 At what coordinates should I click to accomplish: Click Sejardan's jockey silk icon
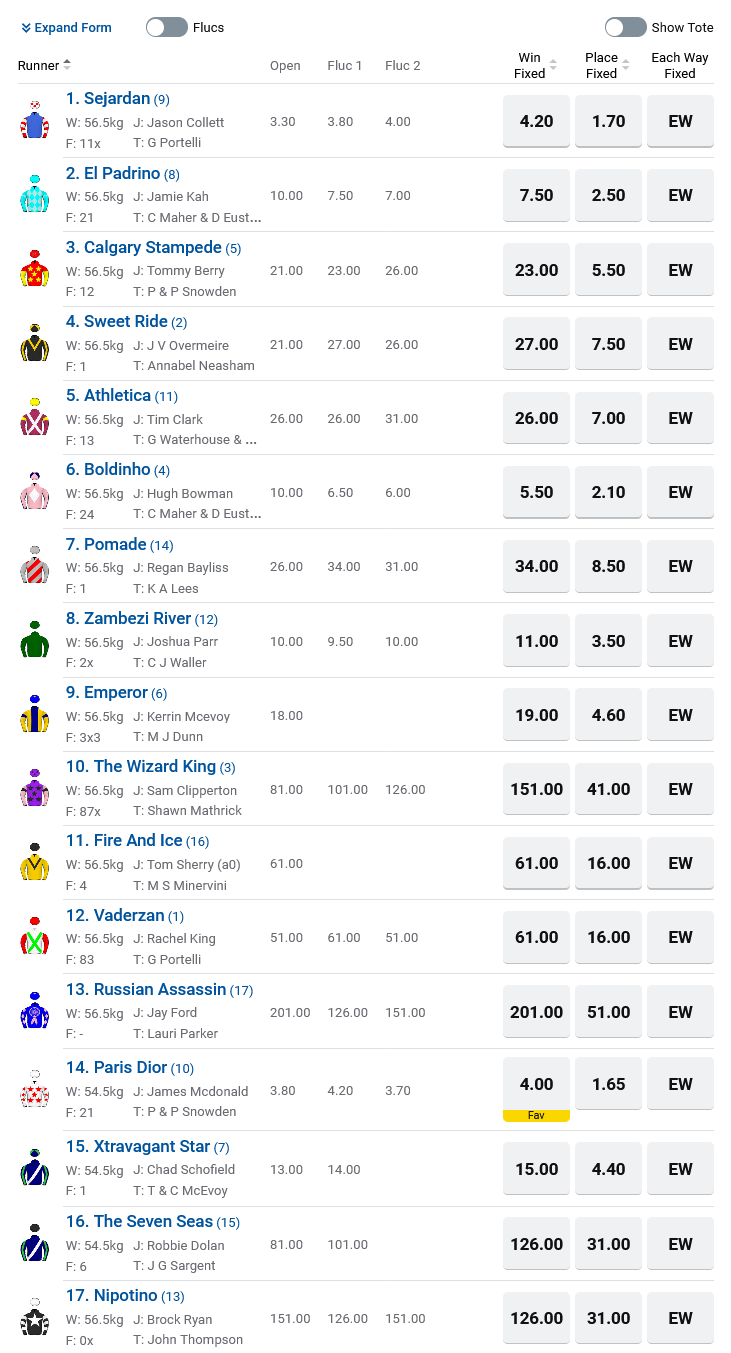point(35,120)
